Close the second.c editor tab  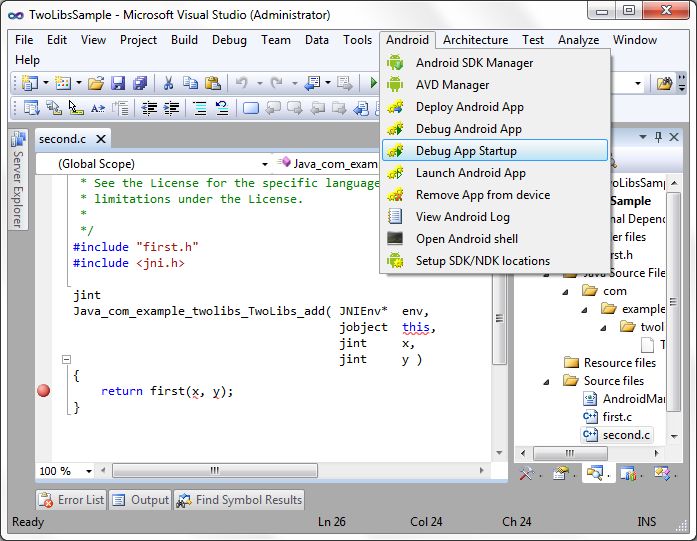click(101, 139)
